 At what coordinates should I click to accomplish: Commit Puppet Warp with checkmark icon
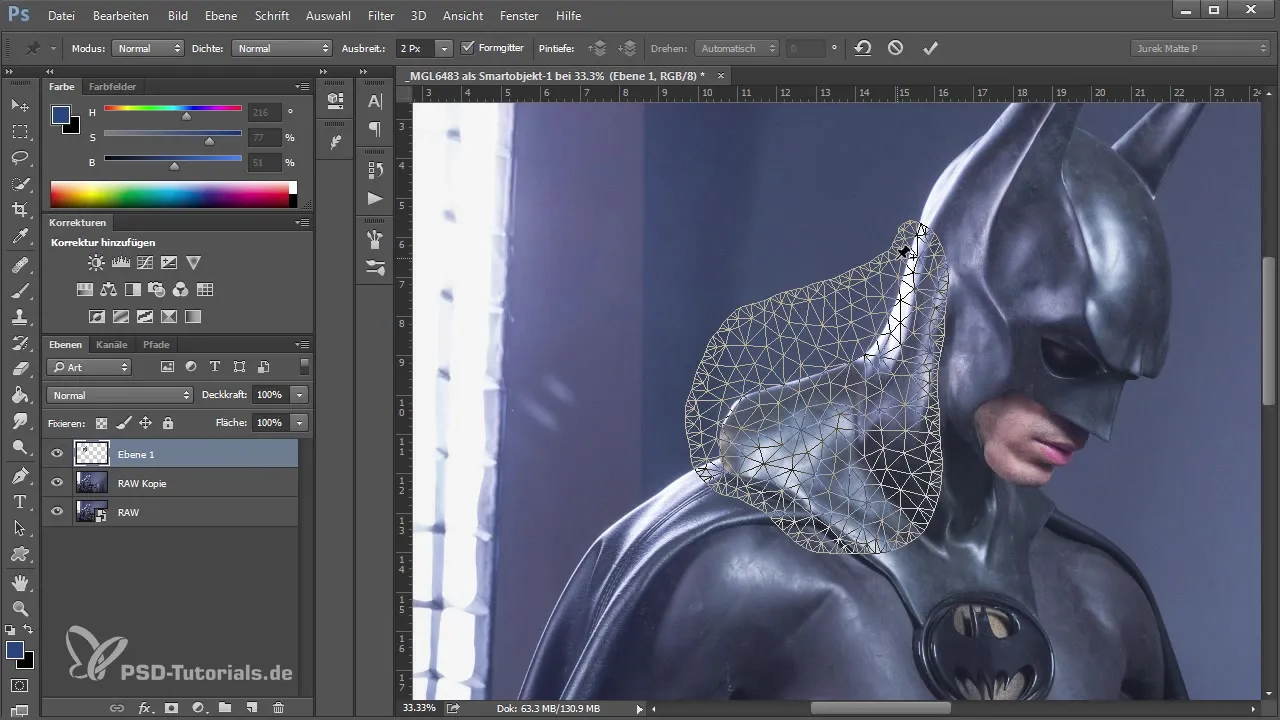click(x=930, y=48)
